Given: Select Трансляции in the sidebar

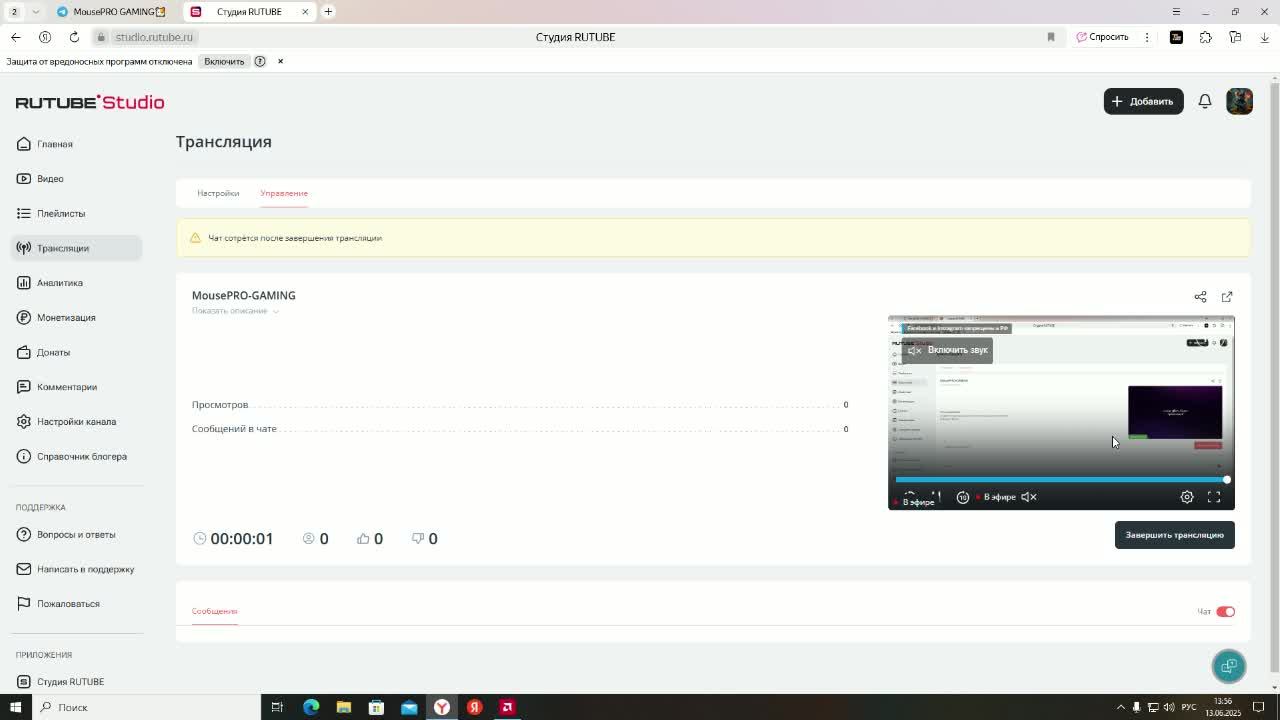Looking at the screenshot, I should pos(76,248).
